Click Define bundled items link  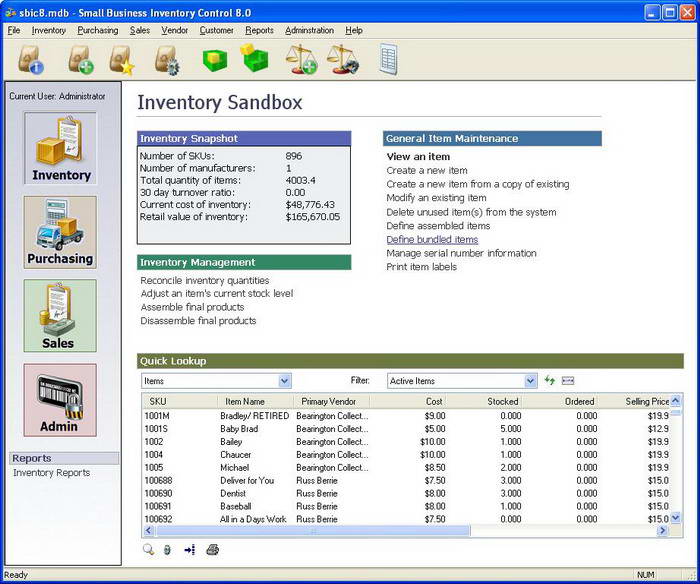(x=432, y=240)
